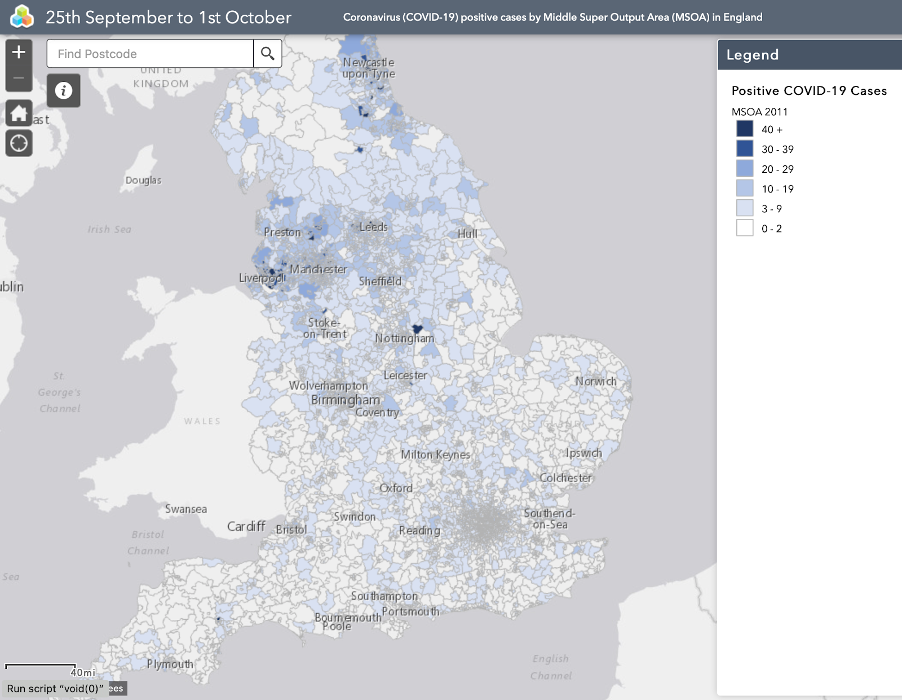Screen dimensions: 902x700
Task: Open the information (i) button
Action: pos(64,91)
